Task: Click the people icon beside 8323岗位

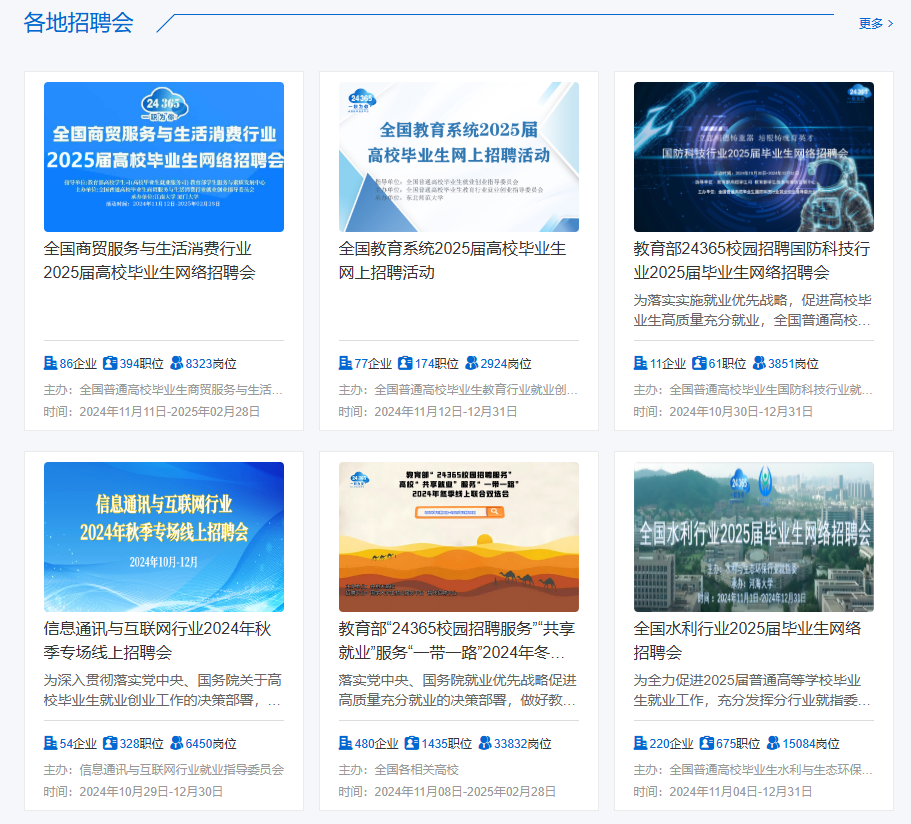Action: (177, 363)
